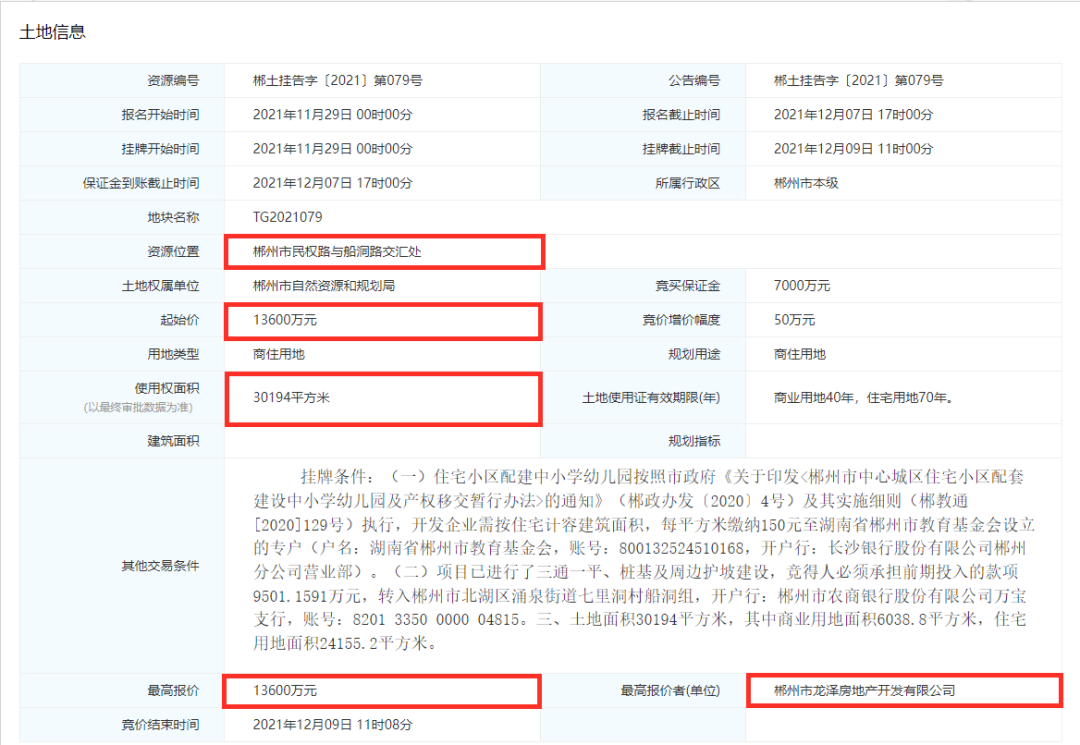Click the resource number value 郴土挂告字〔2021〕第079号
The image size is (1080, 745).
coord(338,81)
